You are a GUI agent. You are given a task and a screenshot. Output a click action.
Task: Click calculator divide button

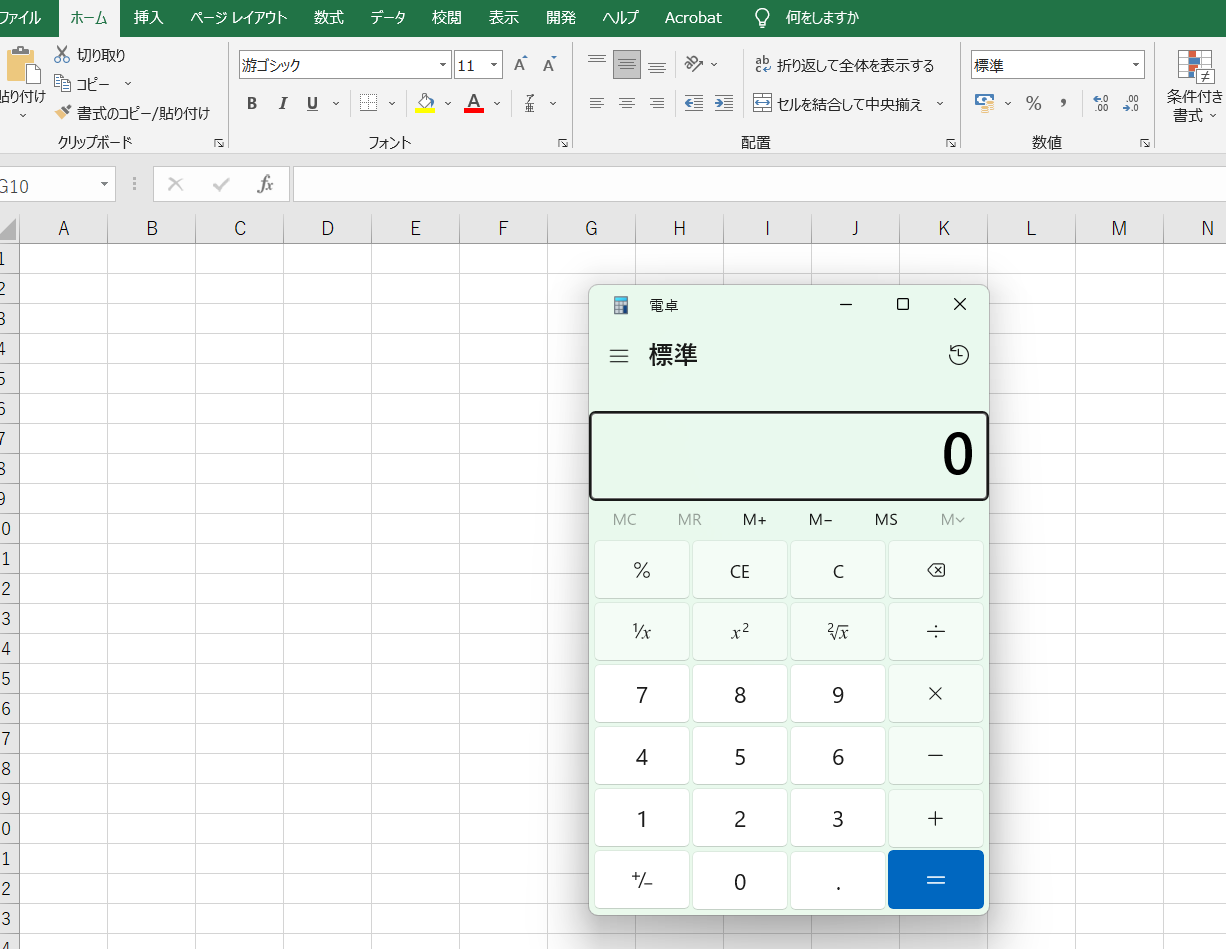[936, 632]
